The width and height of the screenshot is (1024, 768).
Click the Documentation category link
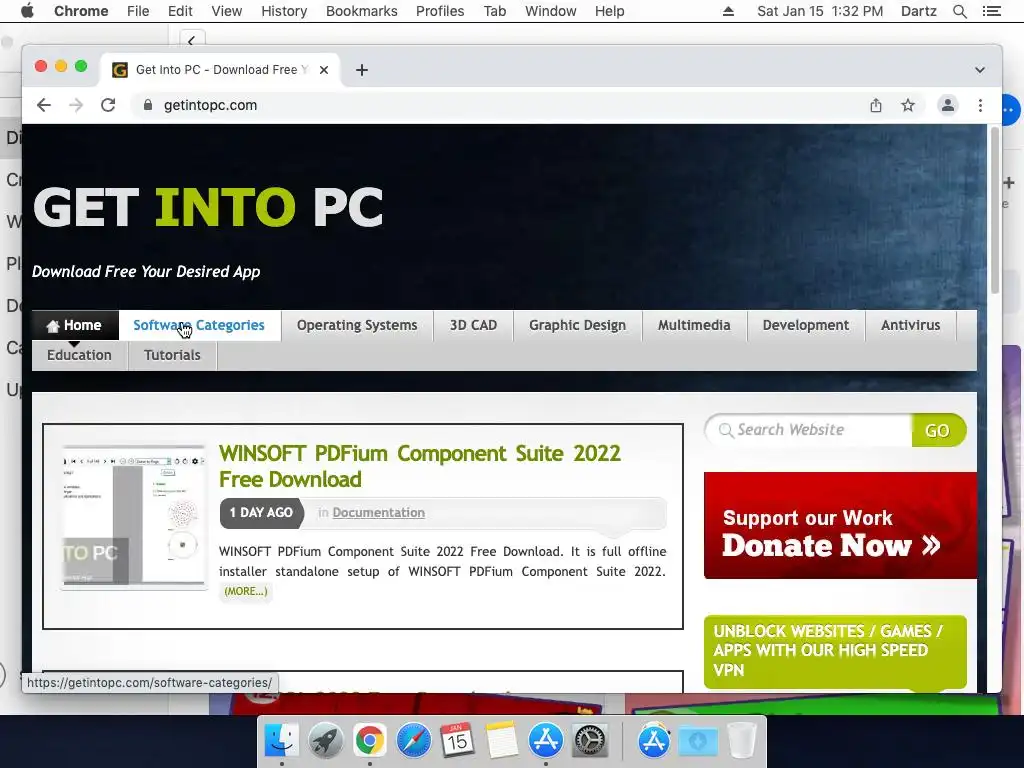379,513
